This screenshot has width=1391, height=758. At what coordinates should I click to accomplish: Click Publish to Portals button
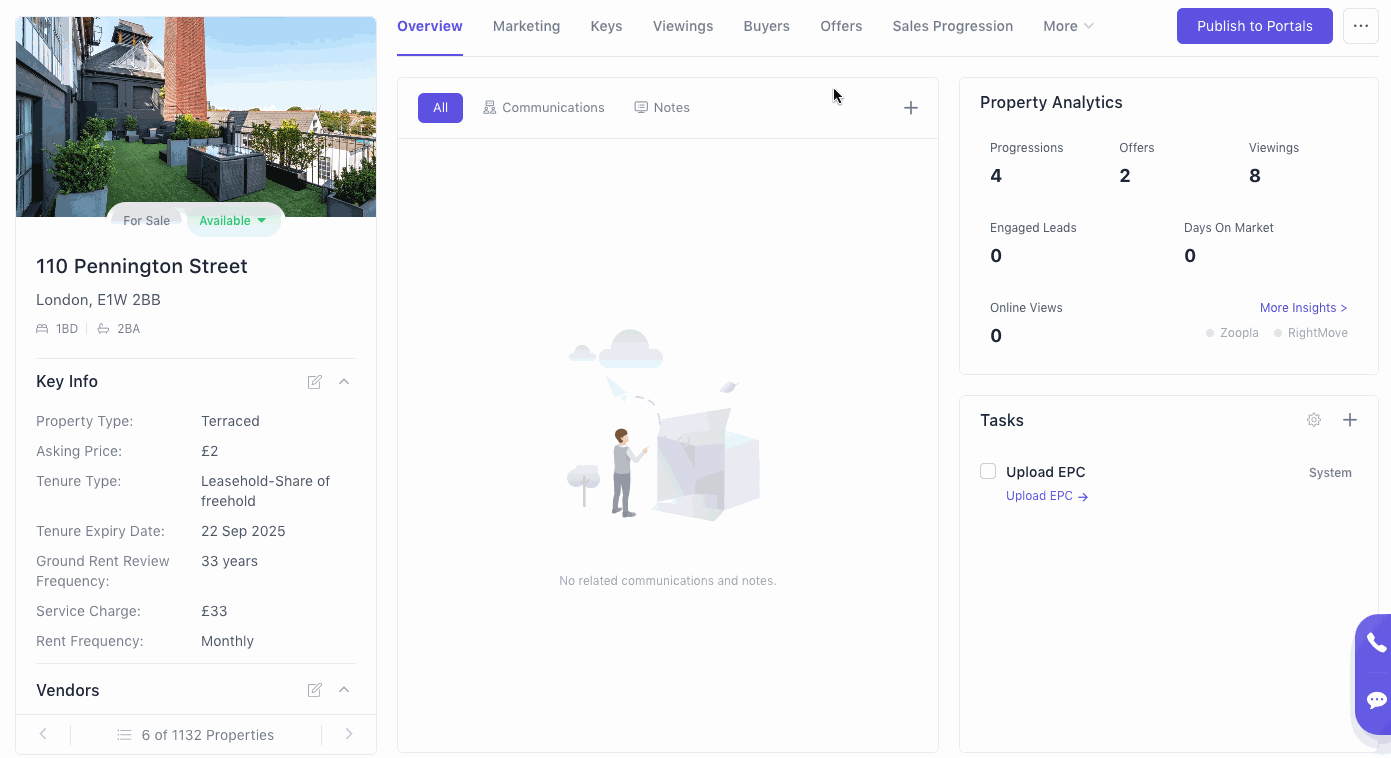1254,26
